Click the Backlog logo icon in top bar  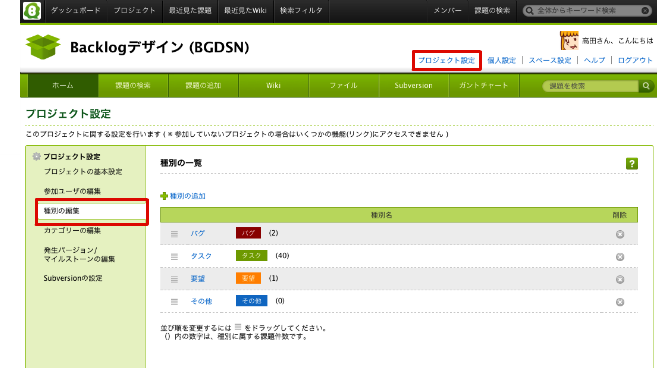click(x=32, y=10)
